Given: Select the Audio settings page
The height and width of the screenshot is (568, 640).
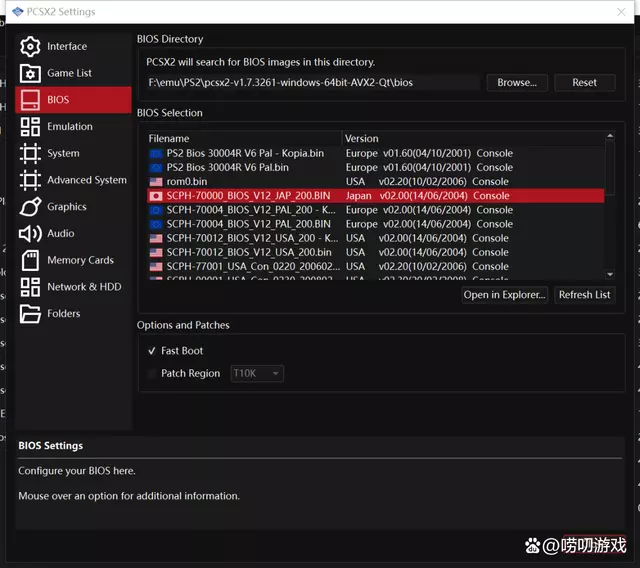Looking at the screenshot, I should point(73,233).
